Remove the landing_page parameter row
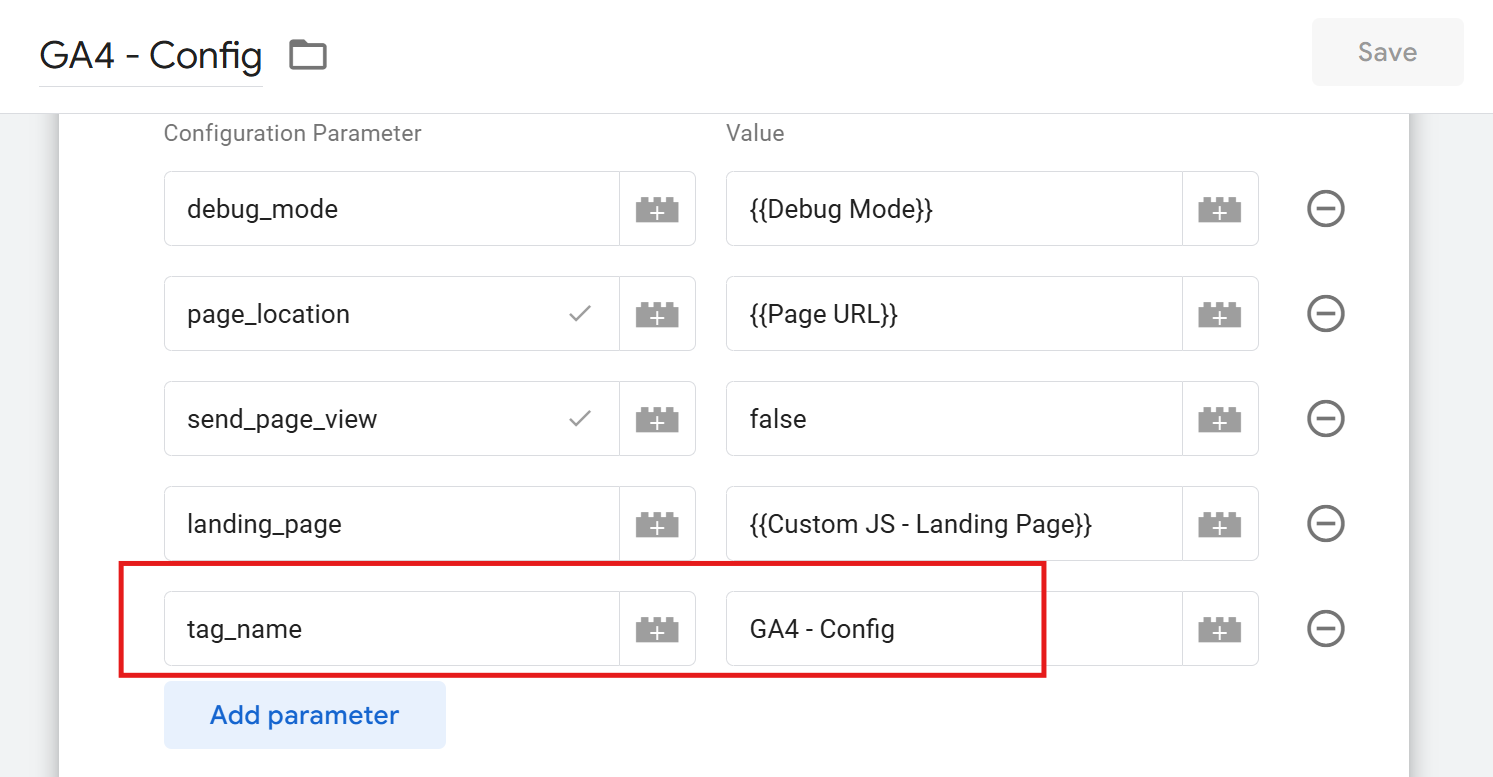Image resolution: width=1493 pixels, height=777 pixels. pyautogui.click(x=1326, y=524)
